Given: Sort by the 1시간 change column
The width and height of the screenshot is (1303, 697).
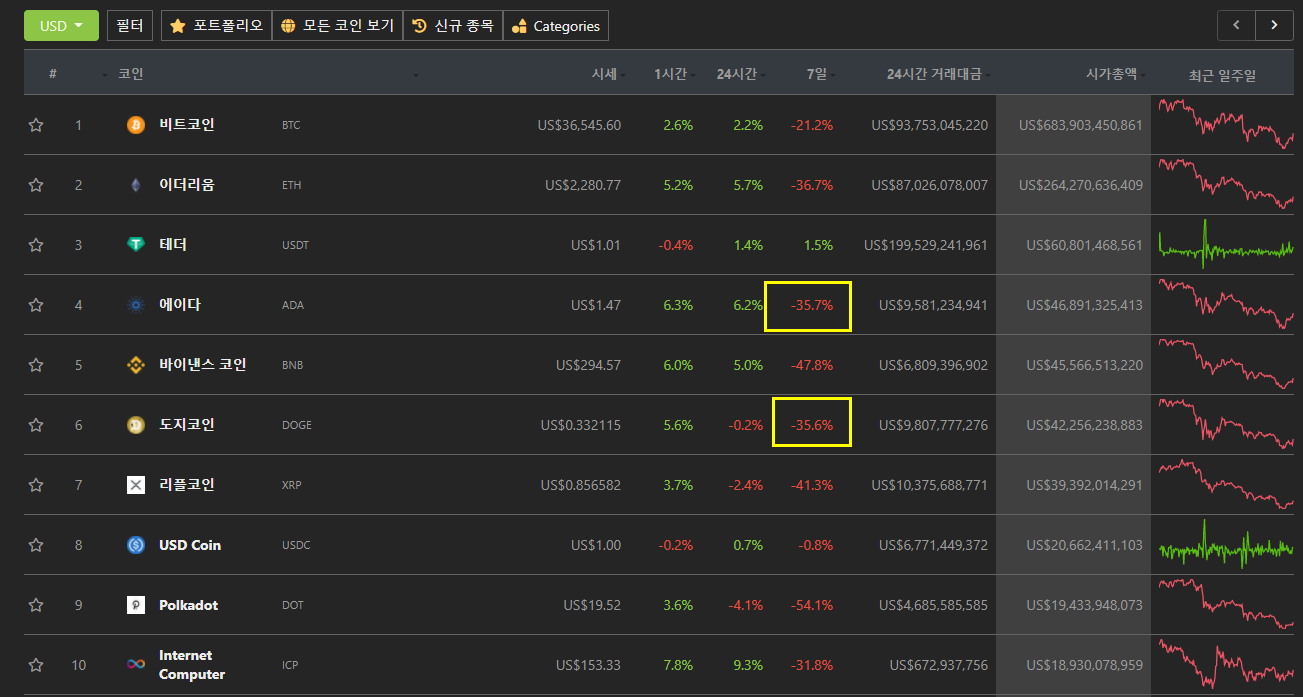Looking at the screenshot, I should tap(670, 74).
